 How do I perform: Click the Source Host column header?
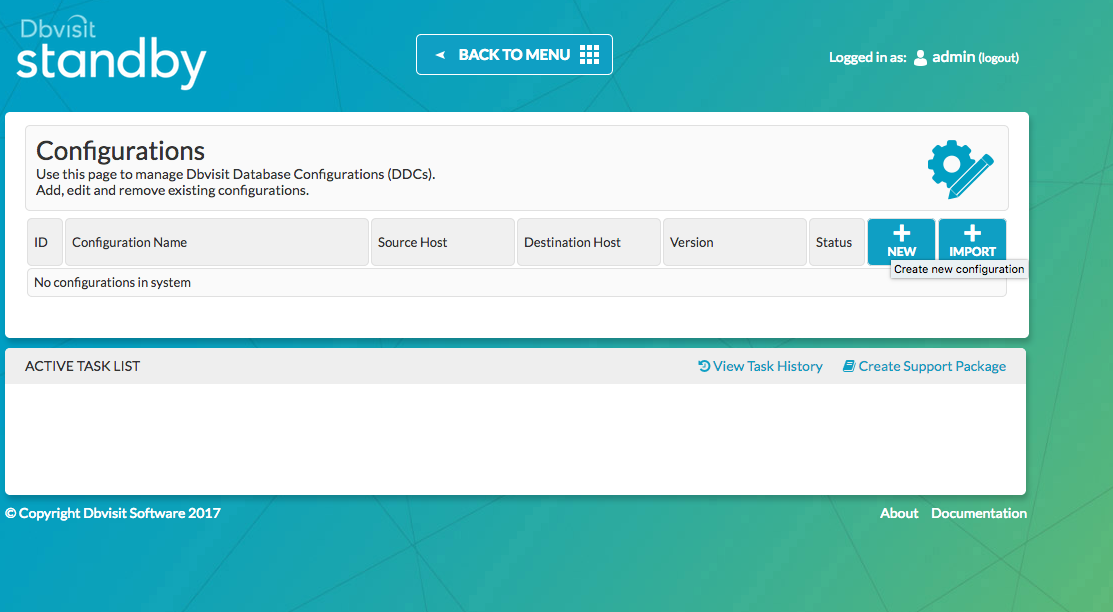pyautogui.click(x=442, y=242)
